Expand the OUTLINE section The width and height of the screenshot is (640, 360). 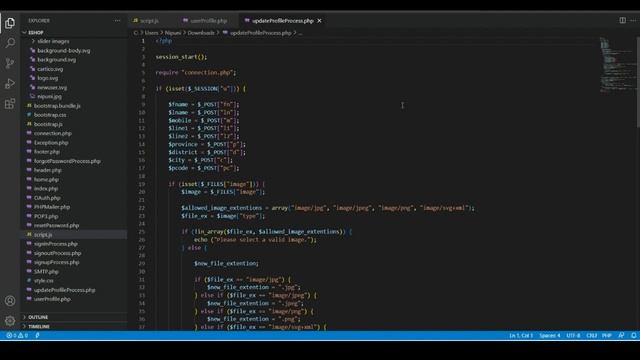tap(38, 317)
